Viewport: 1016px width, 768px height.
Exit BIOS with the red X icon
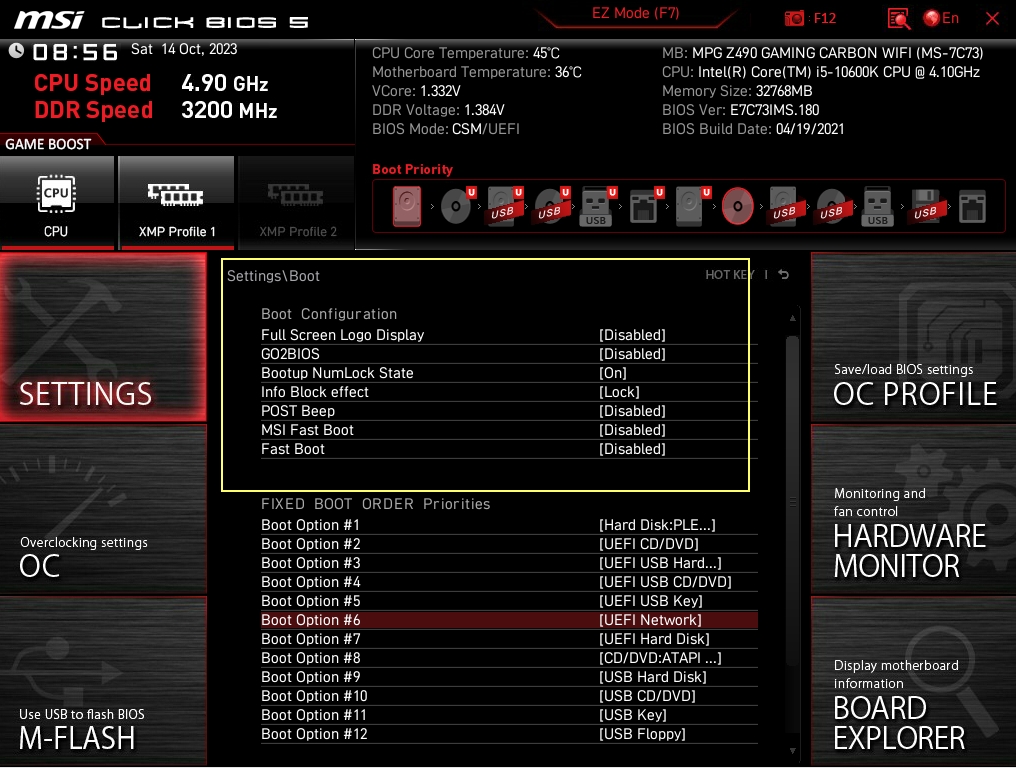(992, 18)
